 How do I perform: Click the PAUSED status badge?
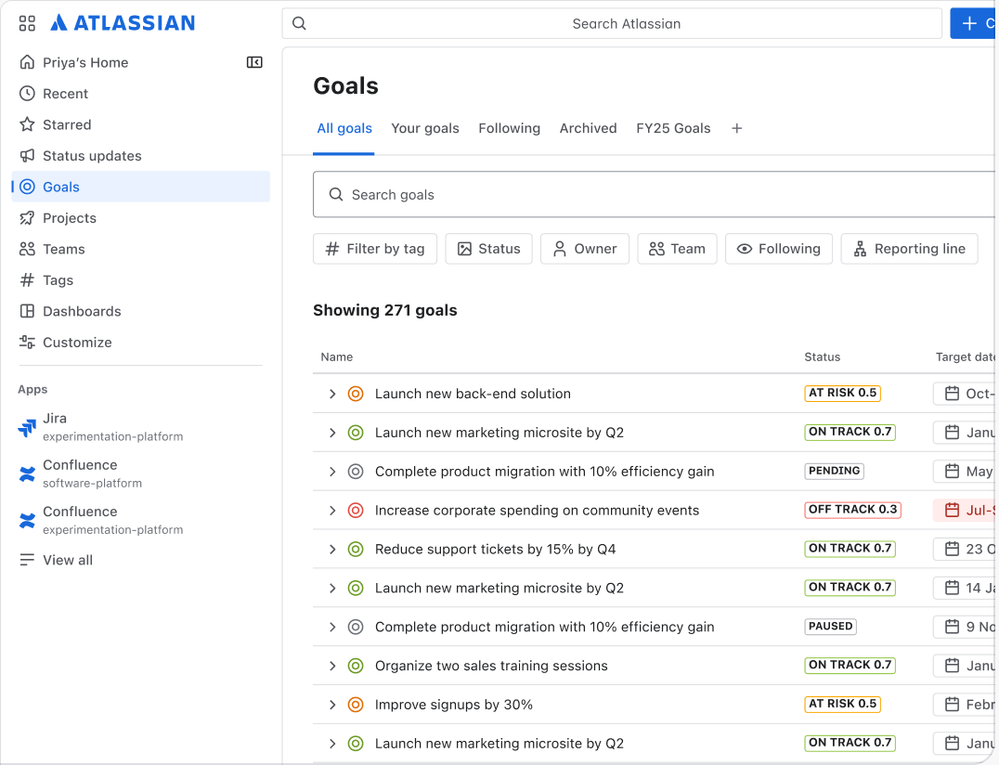(830, 626)
